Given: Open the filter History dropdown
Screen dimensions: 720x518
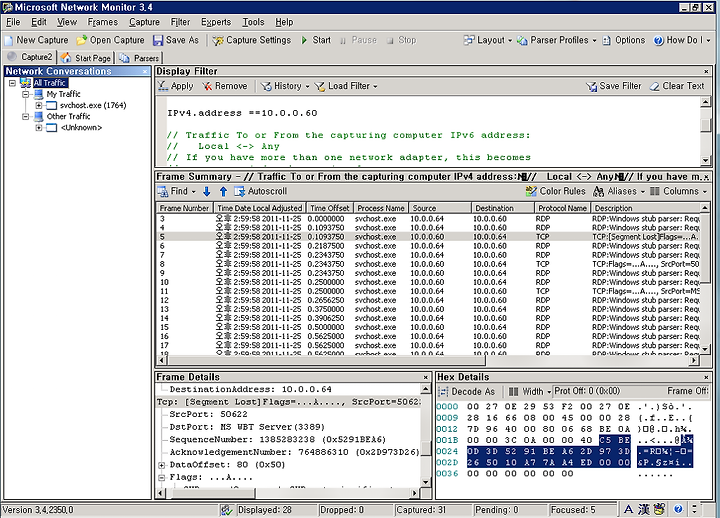Looking at the screenshot, I should click(x=285, y=86).
